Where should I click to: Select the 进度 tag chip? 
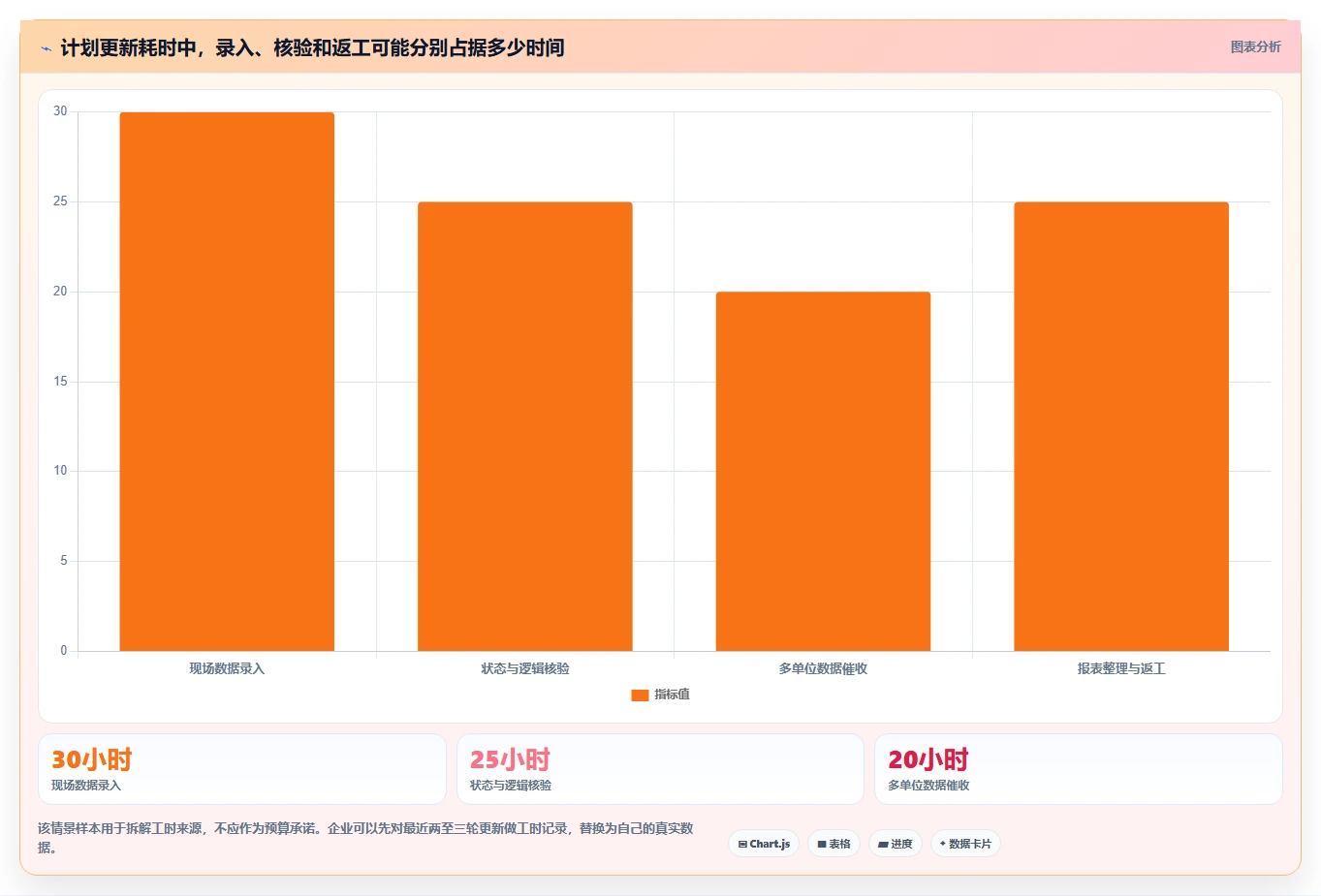coord(896,844)
